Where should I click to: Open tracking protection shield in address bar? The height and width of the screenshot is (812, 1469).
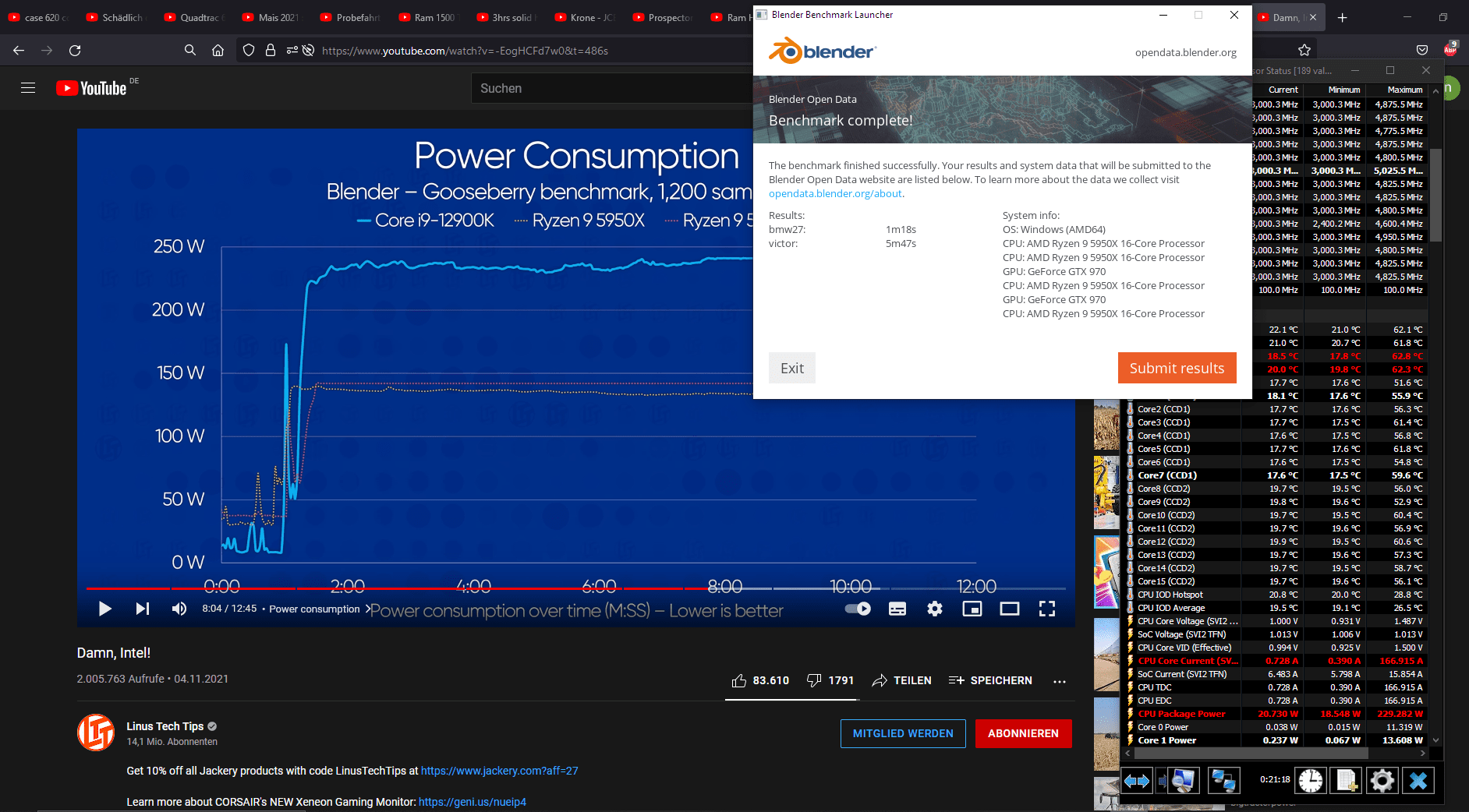click(249, 51)
